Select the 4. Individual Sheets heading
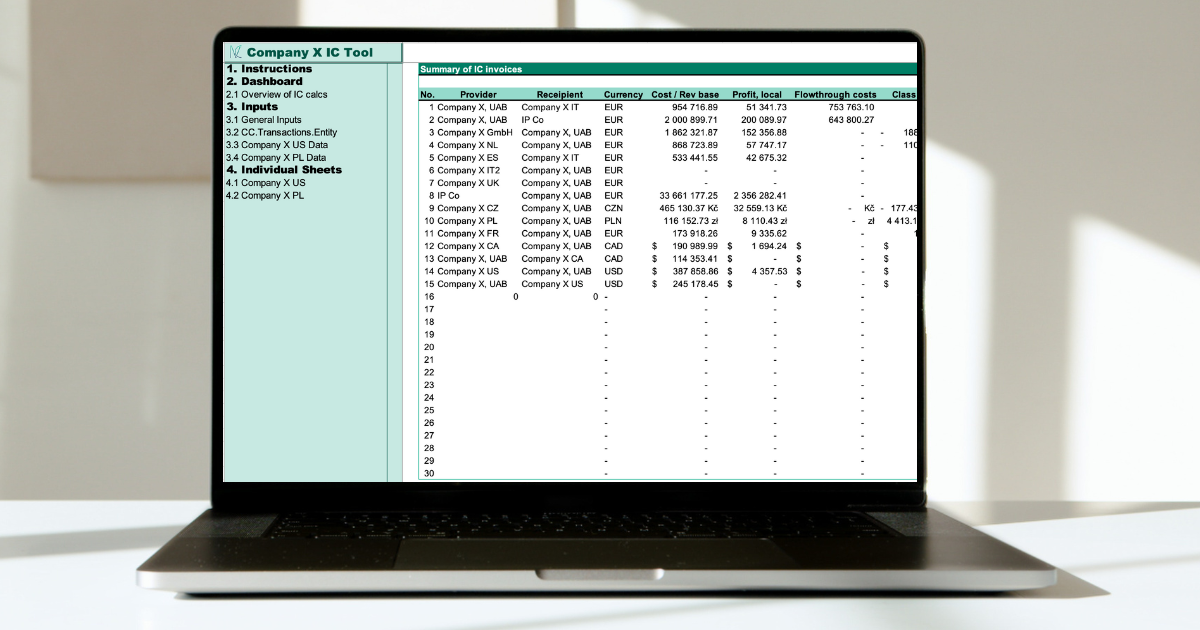Viewport: 1200px width, 630px height. tap(284, 170)
